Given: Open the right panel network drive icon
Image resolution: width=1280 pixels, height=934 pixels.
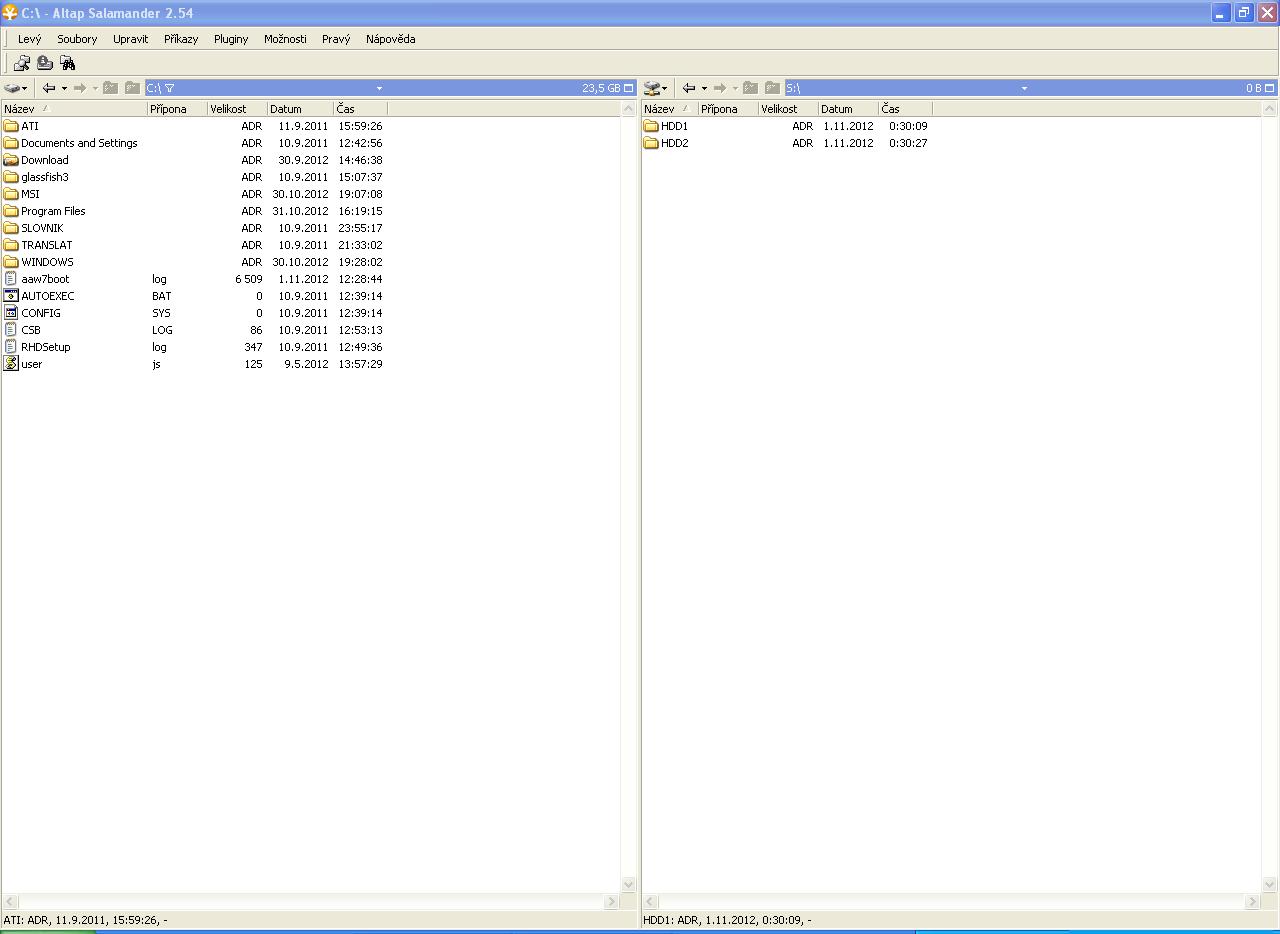Looking at the screenshot, I should [654, 88].
